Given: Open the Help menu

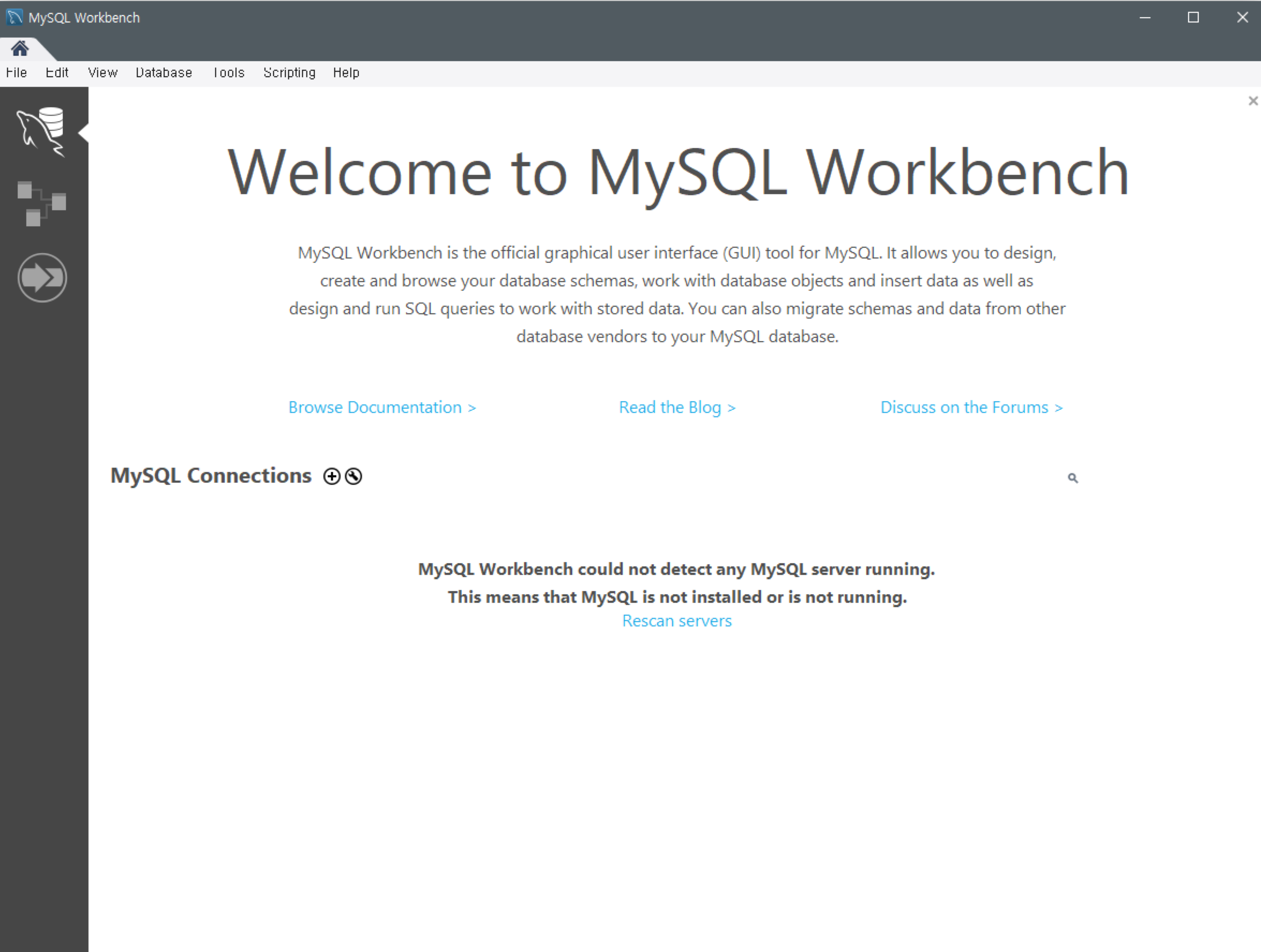Looking at the screenshot, I should pos(346,72).
